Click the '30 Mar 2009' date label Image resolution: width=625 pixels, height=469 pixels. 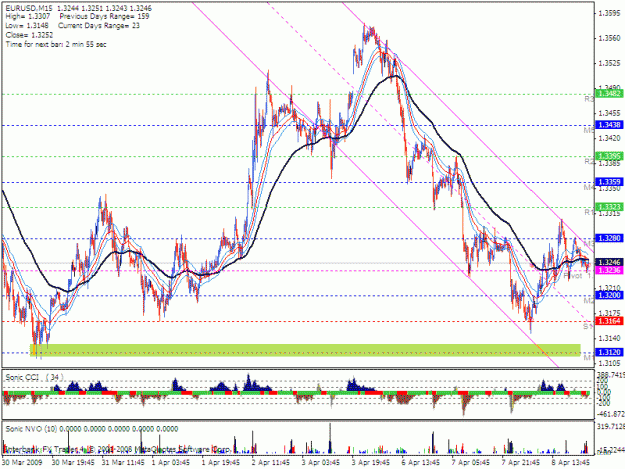22,462
